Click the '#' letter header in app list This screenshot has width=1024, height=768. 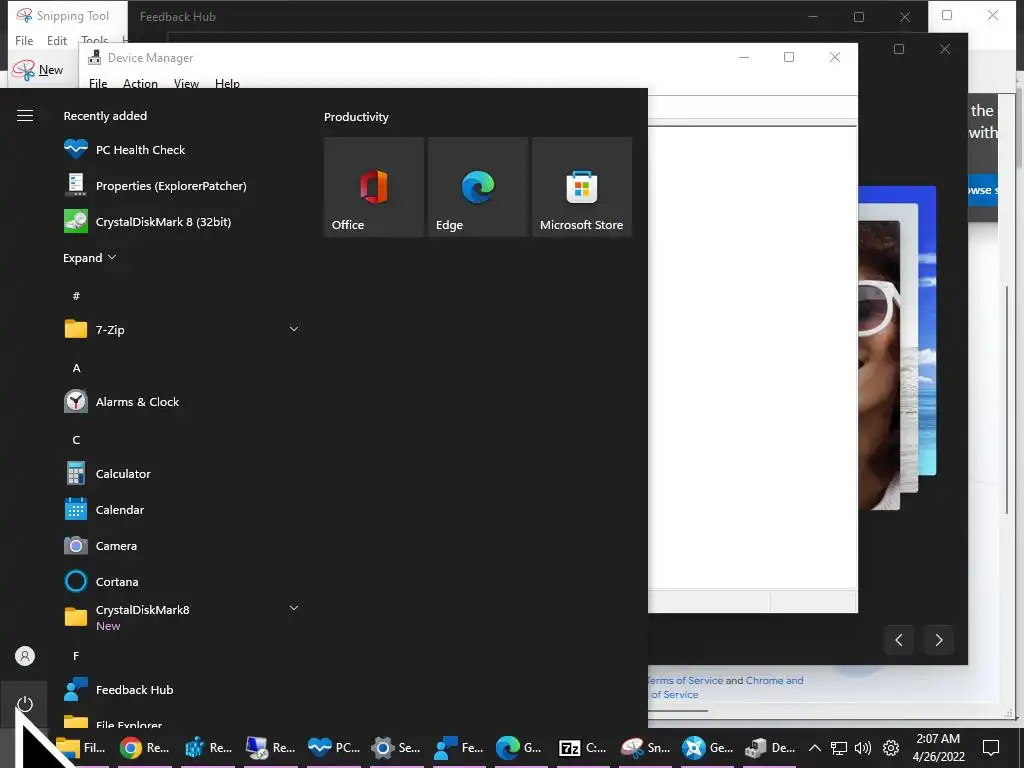(x=76, y=296)
